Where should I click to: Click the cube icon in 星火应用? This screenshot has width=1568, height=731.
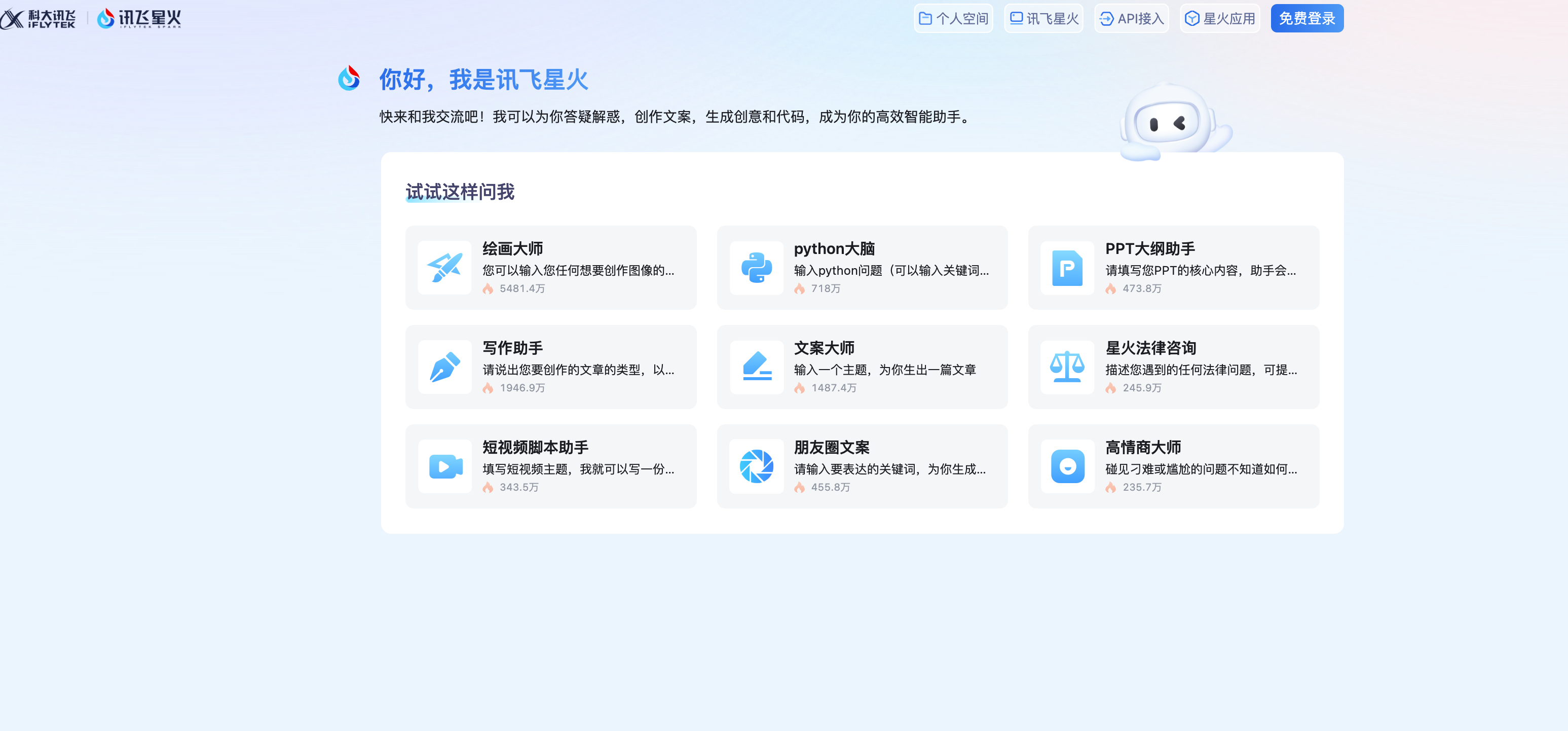coord(1192,19)
